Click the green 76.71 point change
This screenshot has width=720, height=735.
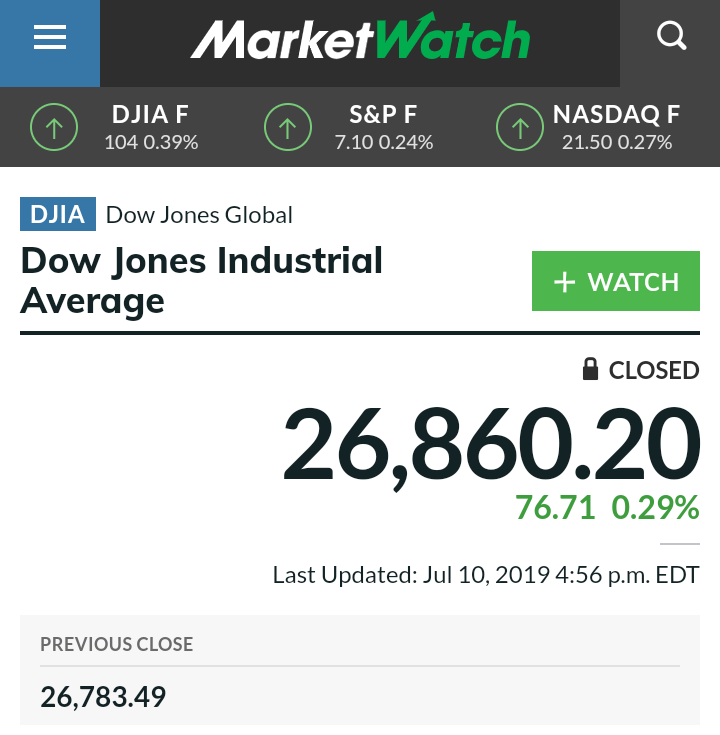click(555, 508)
